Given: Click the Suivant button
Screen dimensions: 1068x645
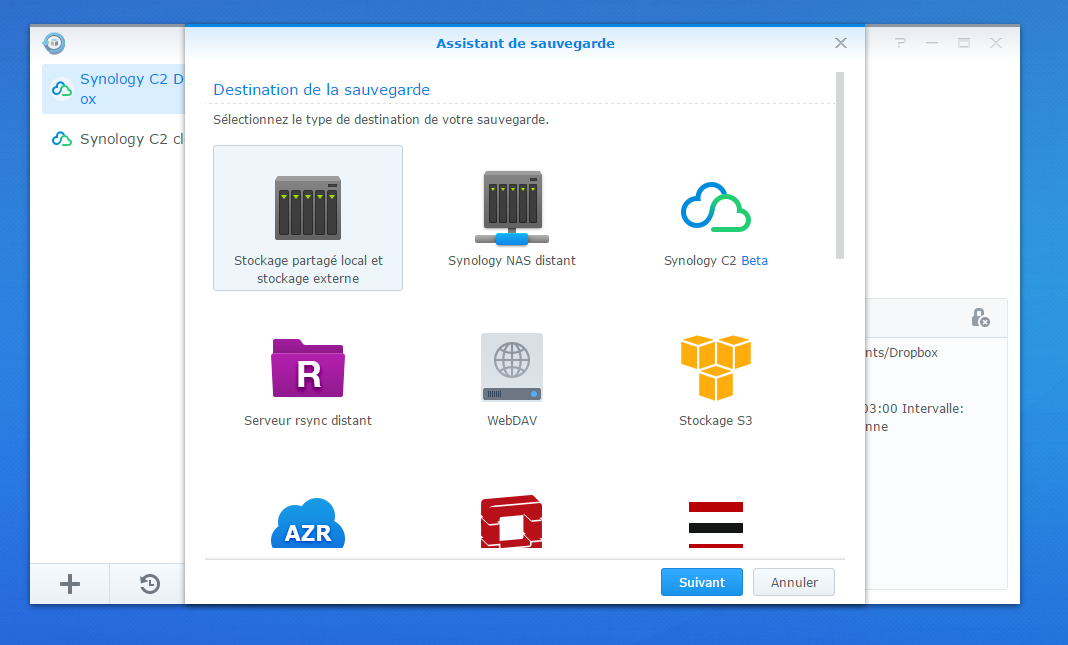Looking at the screenshot, I should pyautogui.click(x=701, y=582).
